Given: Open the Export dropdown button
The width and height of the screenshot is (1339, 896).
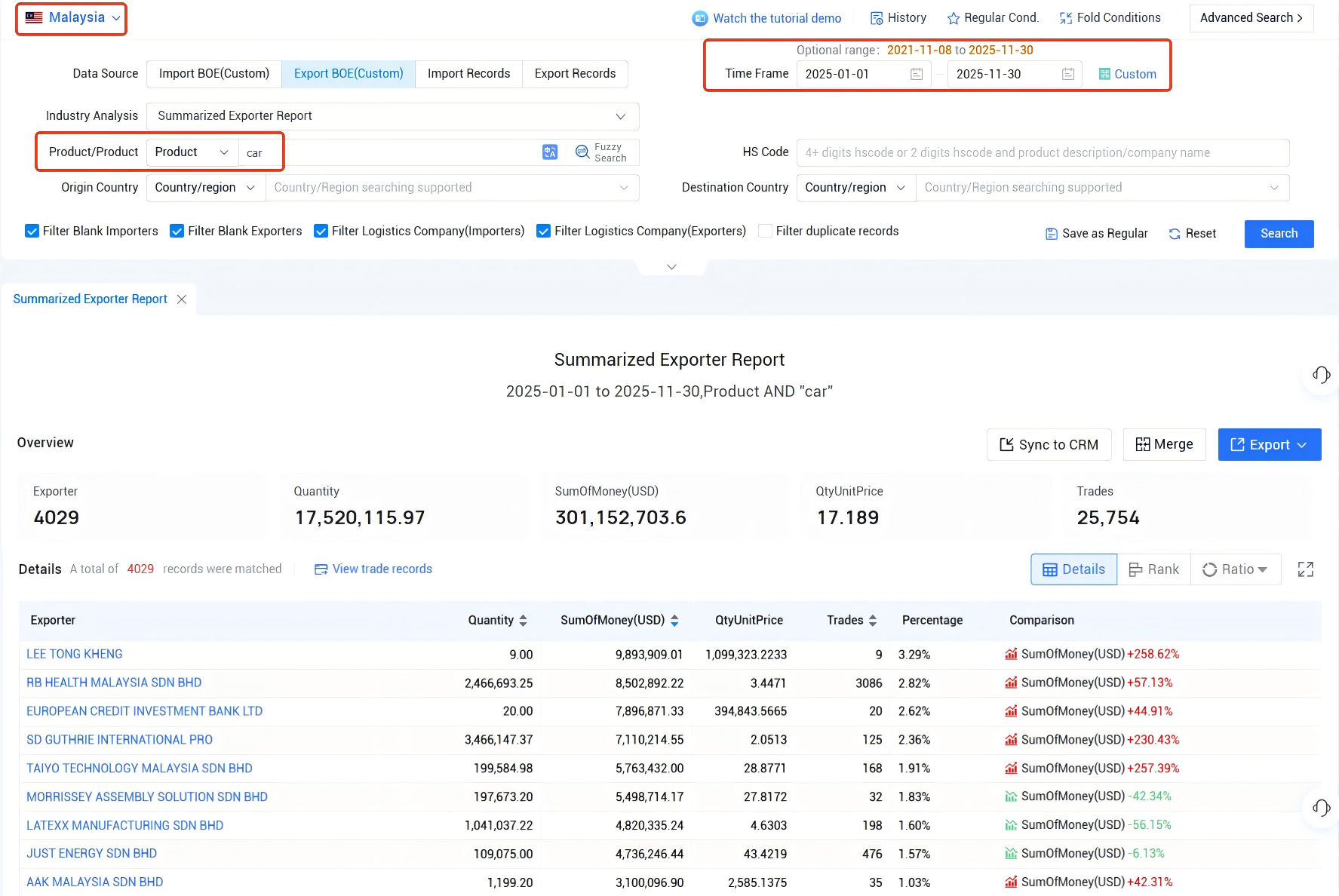Looking at the screenshot, I should pyautogui.click(x=1269, y=445).
